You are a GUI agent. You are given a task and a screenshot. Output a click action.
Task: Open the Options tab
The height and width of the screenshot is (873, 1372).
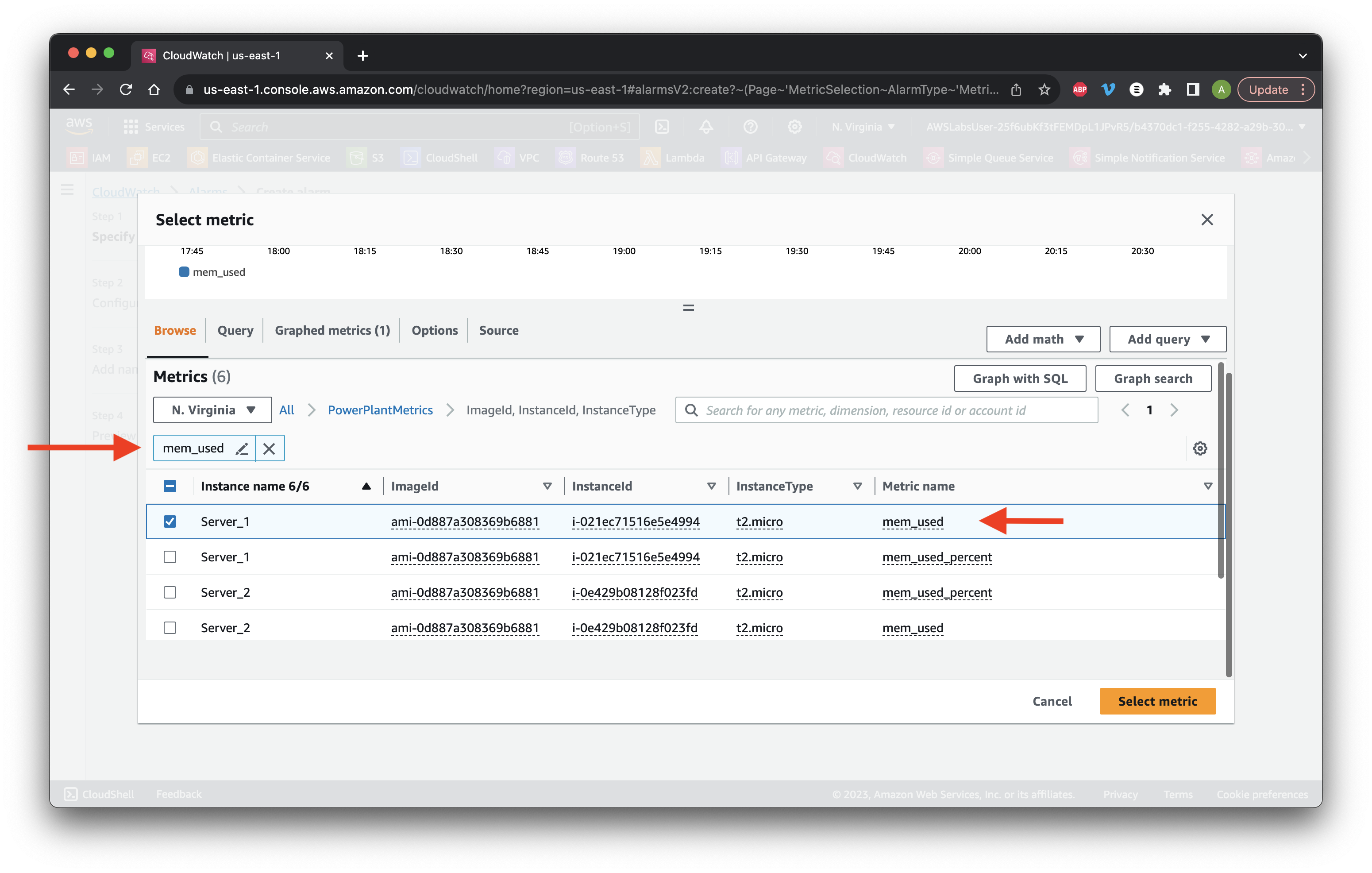[x=435, y=331]
